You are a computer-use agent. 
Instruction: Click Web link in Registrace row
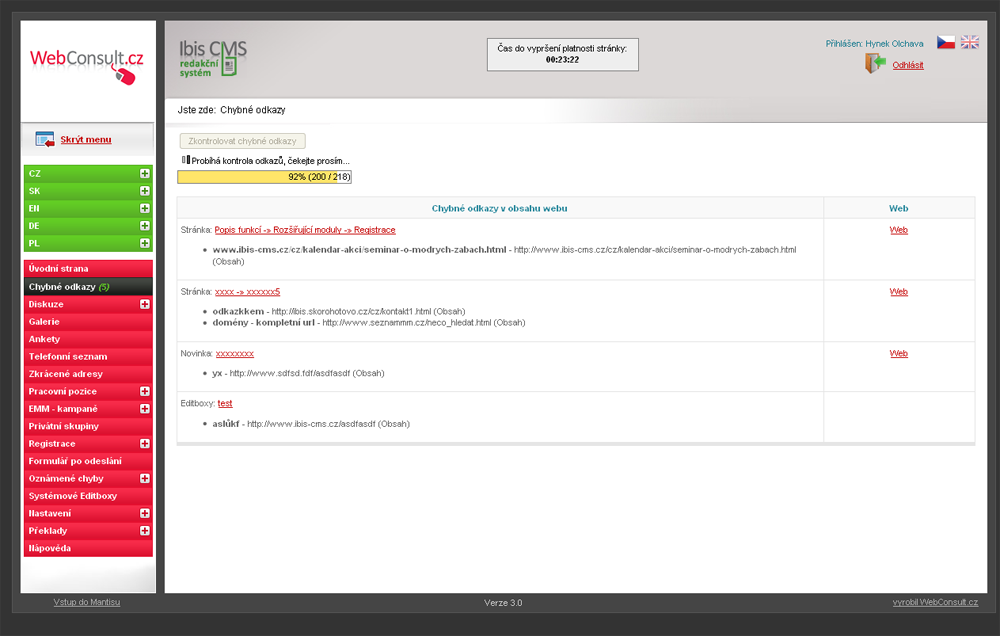point(899,230)
